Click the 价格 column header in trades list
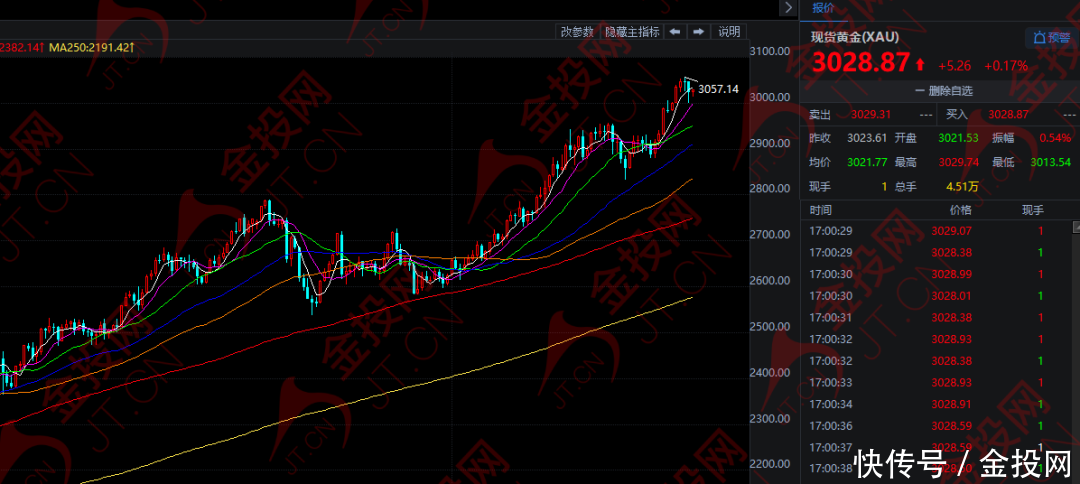Image resolution: width=1080 pixels, height=484 pixels. pos(959,210)
